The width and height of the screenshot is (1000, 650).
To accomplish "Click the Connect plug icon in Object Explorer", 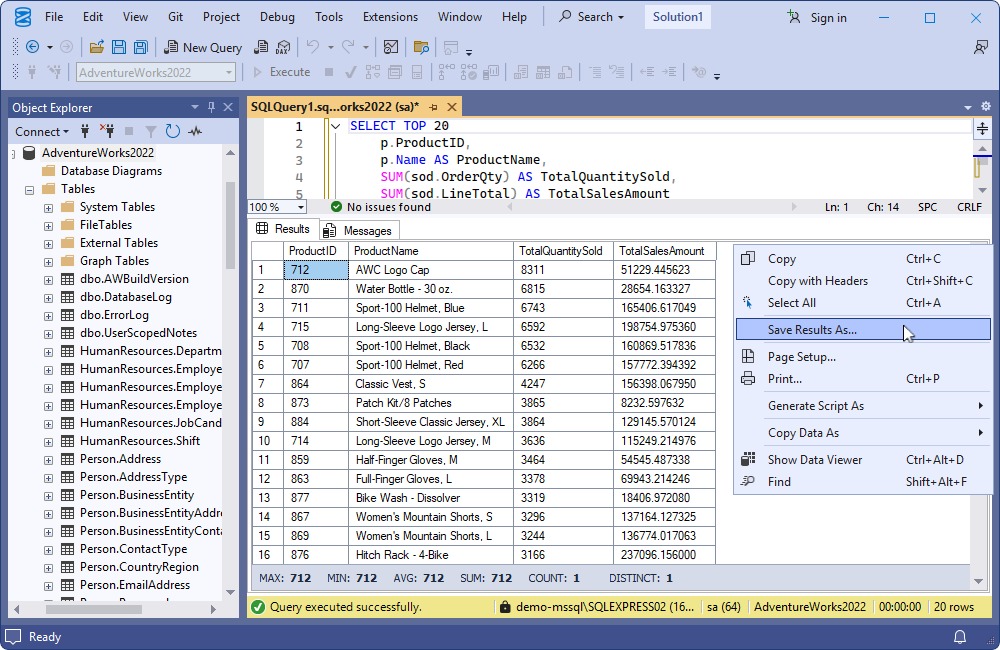I will pyautogui.click(x=85, y=131).
